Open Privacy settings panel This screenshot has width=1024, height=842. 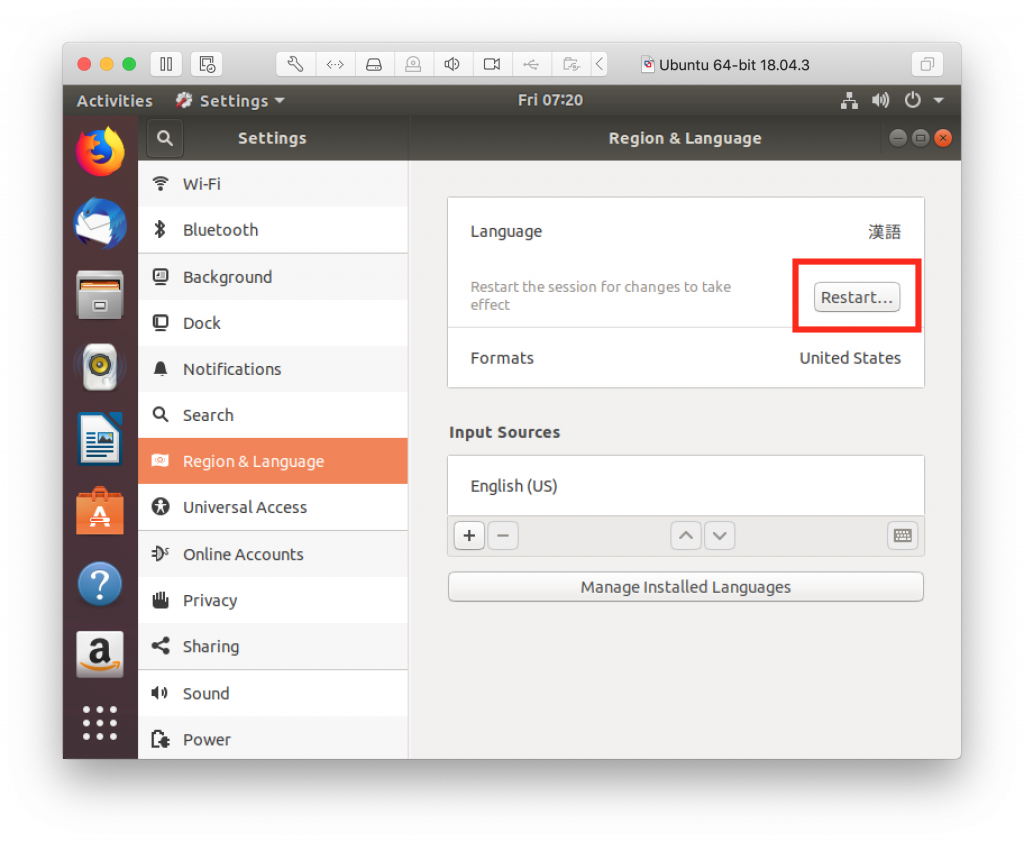point(273,600)
